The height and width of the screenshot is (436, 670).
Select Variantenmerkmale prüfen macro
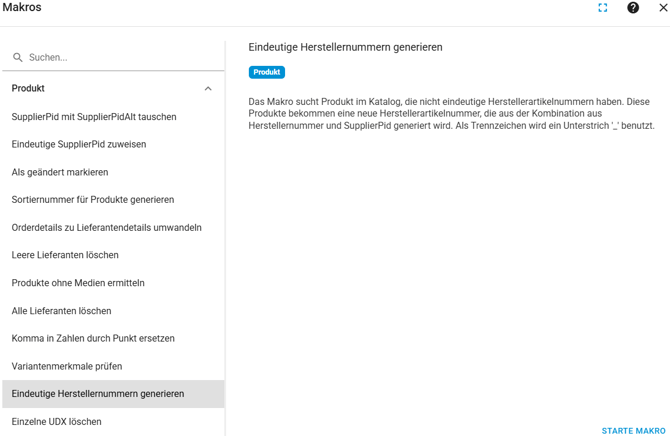point(67,366)
